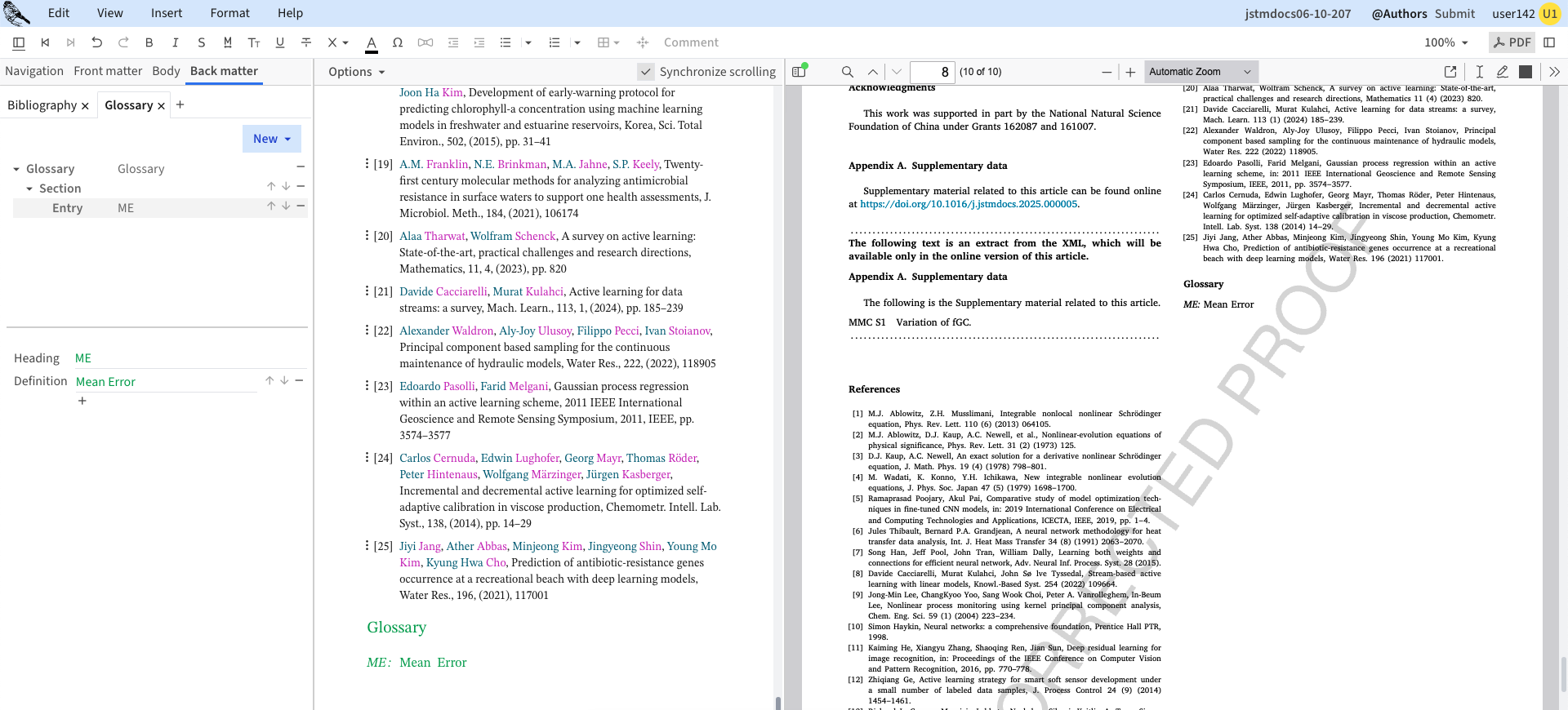Viewport: 1568px width, 710px height.
Task: Insert special character (Omega) icon
Action: (397, 42)
